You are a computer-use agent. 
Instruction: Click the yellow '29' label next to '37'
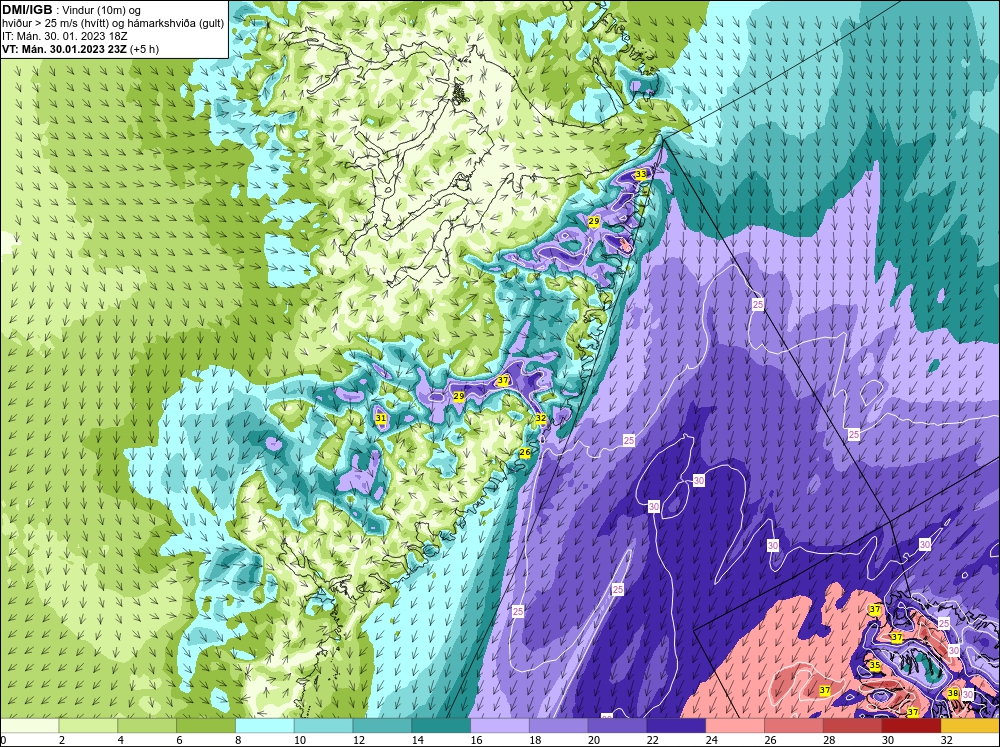point(459,396)
